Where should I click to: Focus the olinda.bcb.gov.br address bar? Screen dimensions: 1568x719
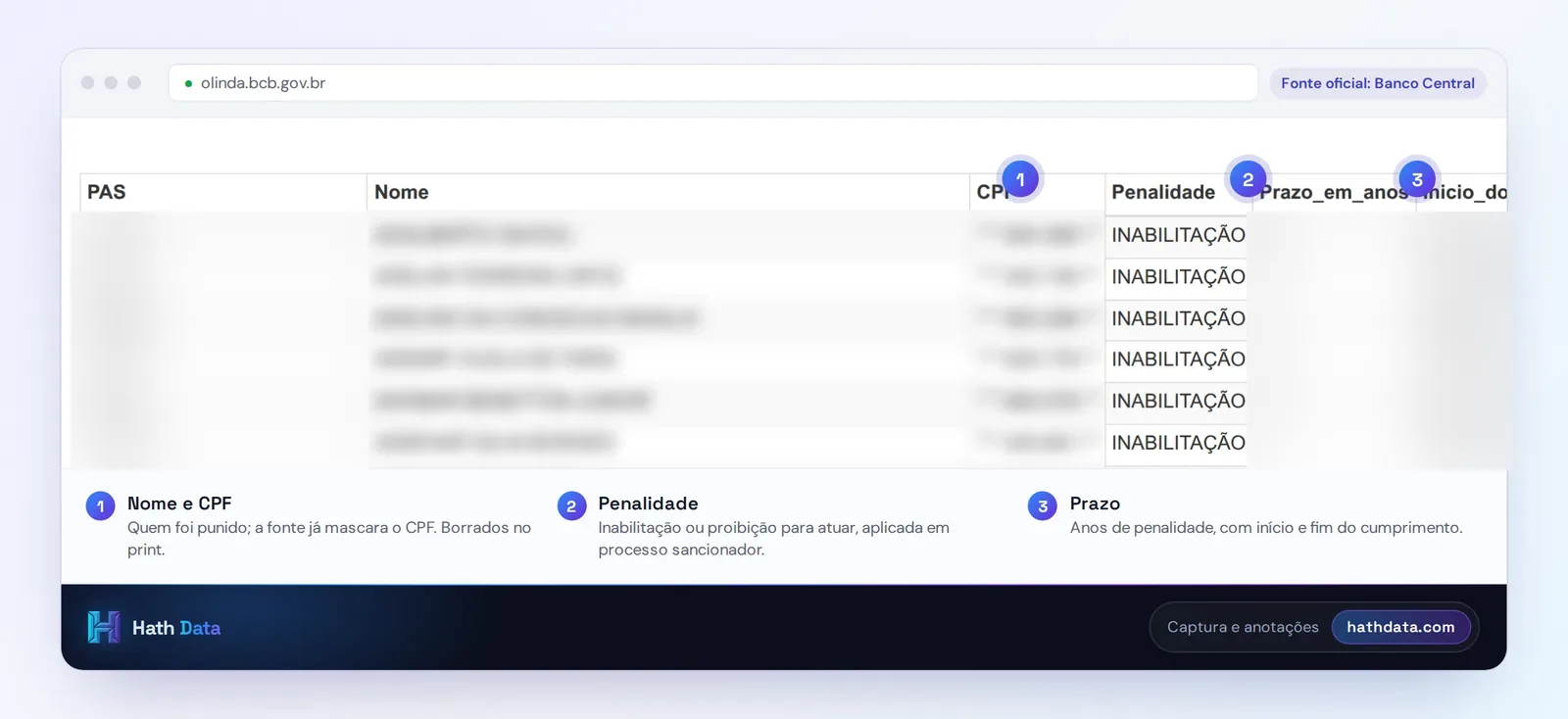click(712, 83)
